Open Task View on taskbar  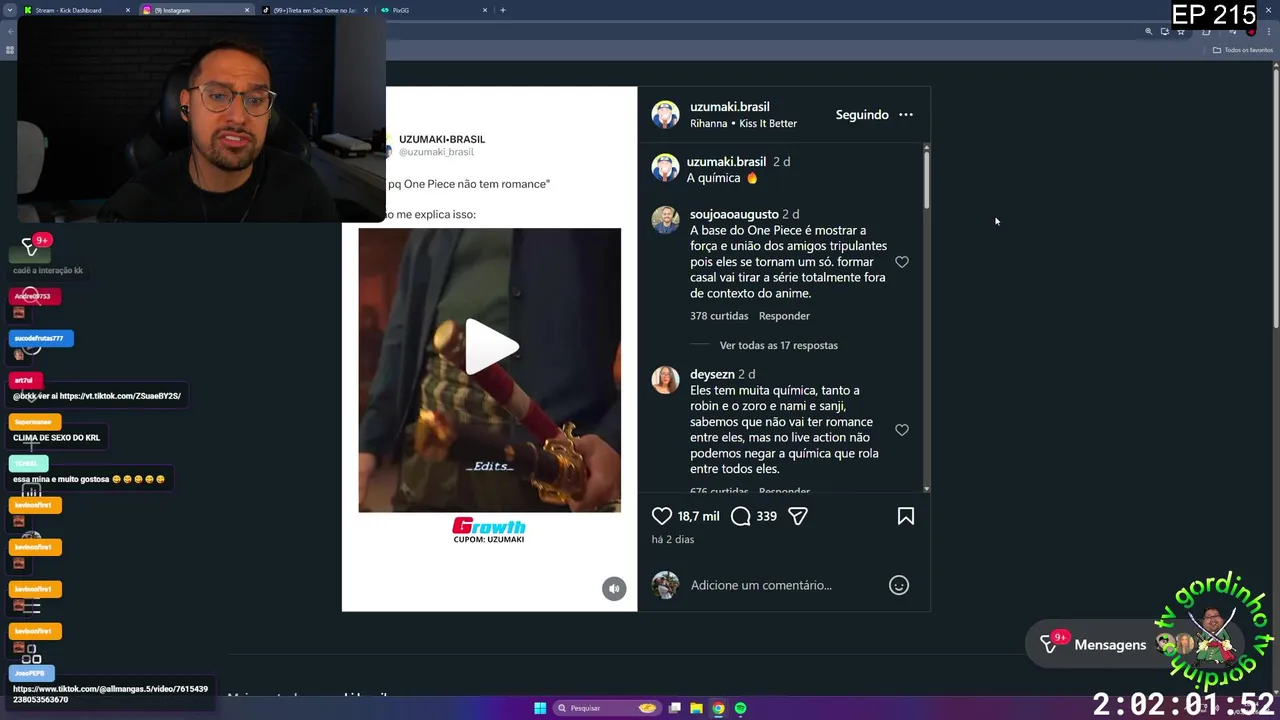[x=675, y=708]
